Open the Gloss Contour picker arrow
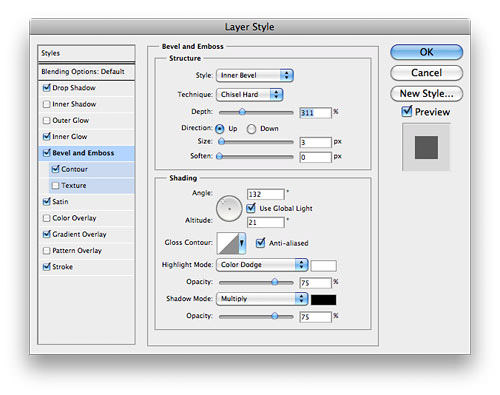 [242, 243]
